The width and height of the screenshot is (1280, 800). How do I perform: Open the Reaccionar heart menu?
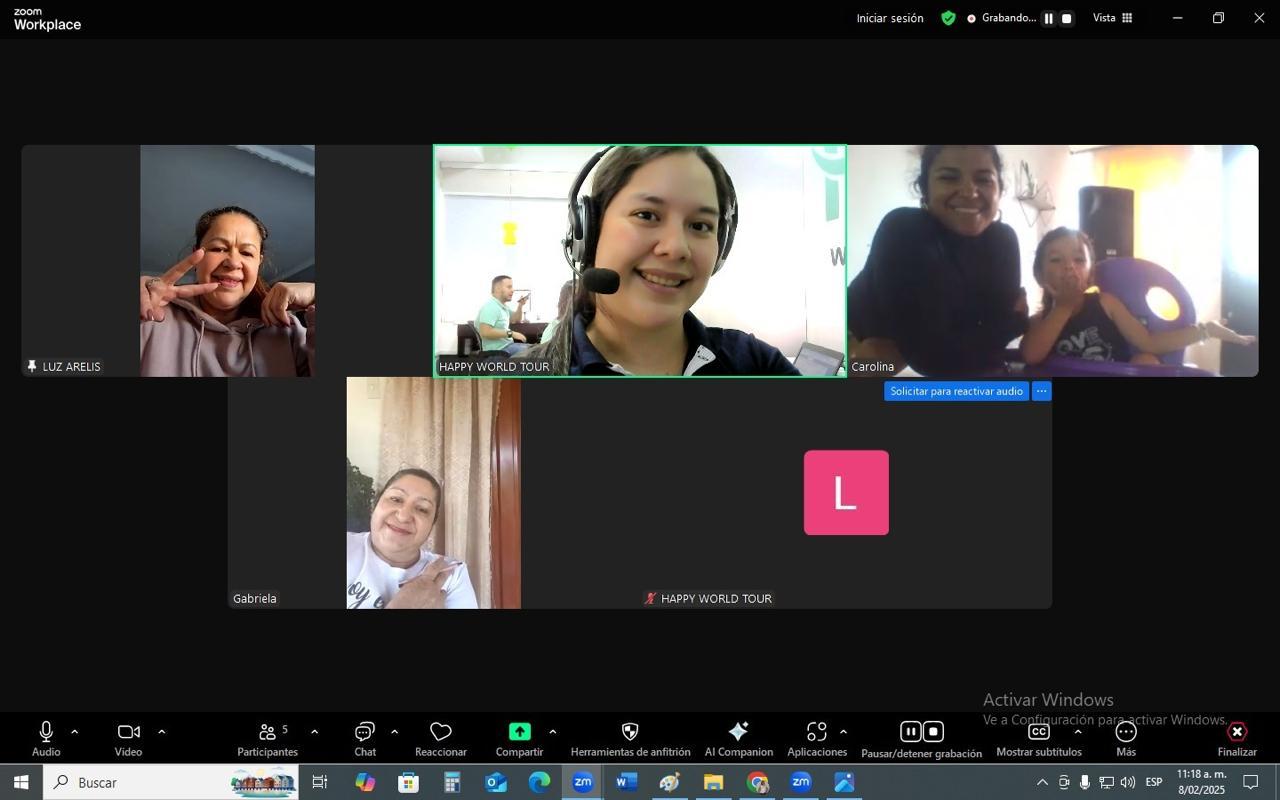pos(441,738)
